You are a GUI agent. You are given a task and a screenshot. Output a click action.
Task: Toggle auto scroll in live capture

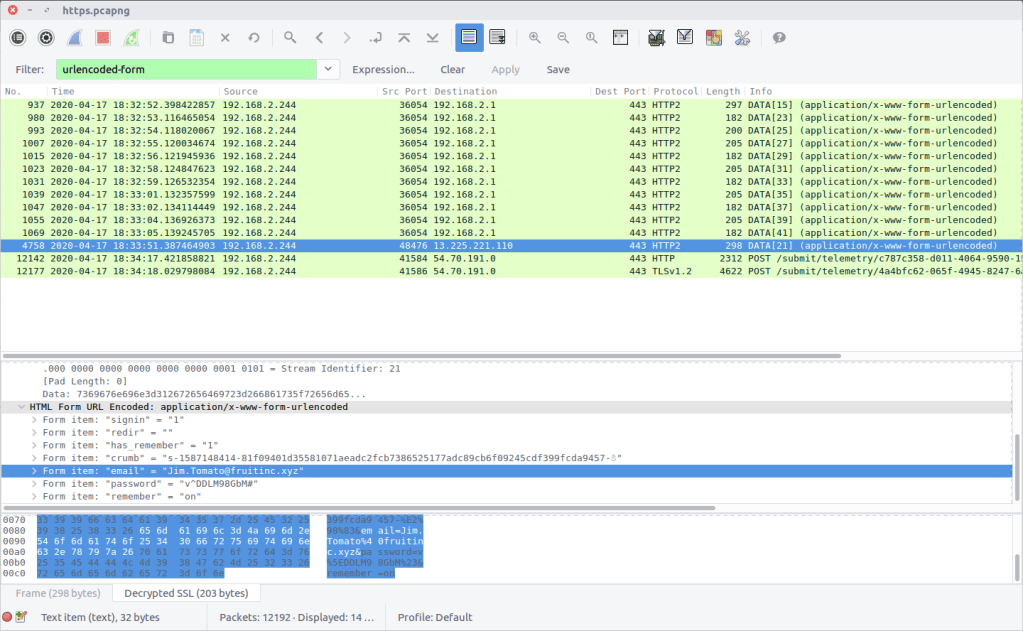pyautogui.click(x=497, y=38)
